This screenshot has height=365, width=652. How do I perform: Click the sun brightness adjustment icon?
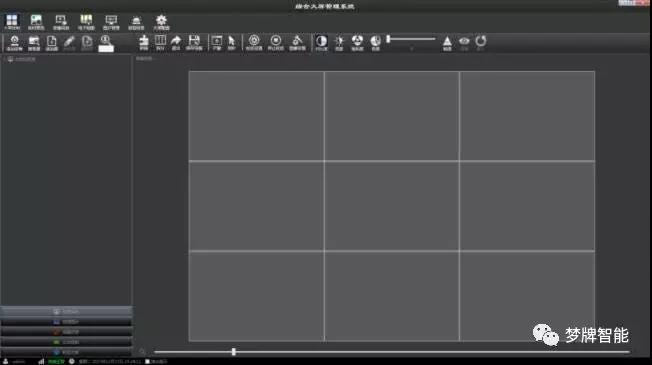click(x=339, y=42)
